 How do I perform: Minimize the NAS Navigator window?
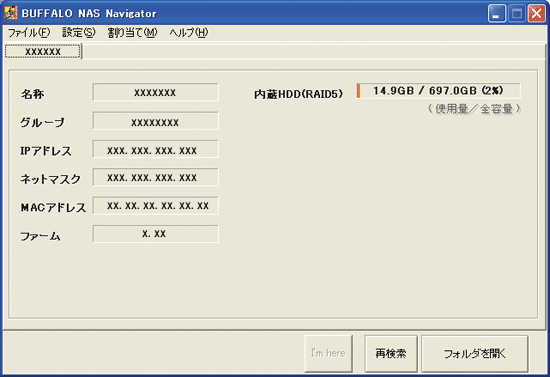496,14
